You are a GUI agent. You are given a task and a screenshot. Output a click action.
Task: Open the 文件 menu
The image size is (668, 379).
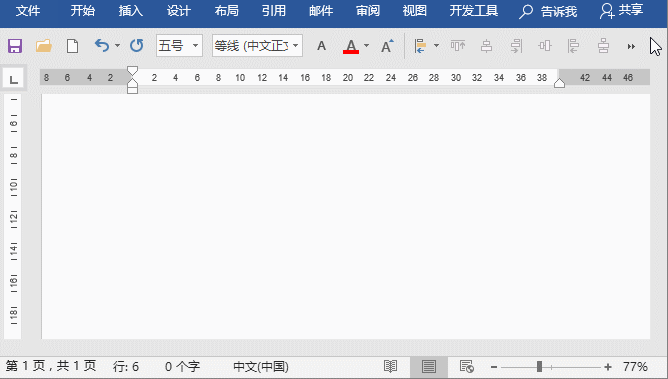click(x=28, y=11)
